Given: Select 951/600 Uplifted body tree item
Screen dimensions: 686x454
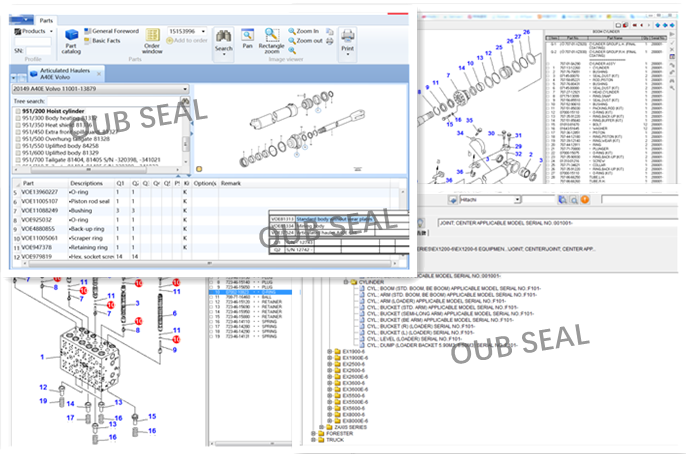Looking at the screenshot, I should (62, 152).
